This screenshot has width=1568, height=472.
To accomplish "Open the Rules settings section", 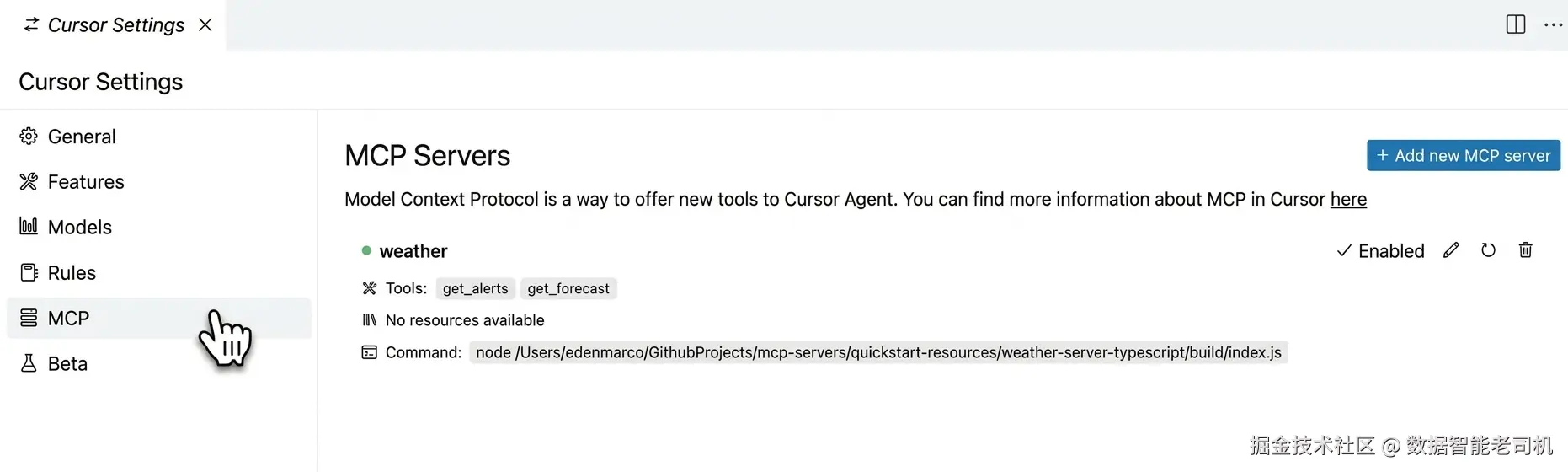I will point(72,273).
